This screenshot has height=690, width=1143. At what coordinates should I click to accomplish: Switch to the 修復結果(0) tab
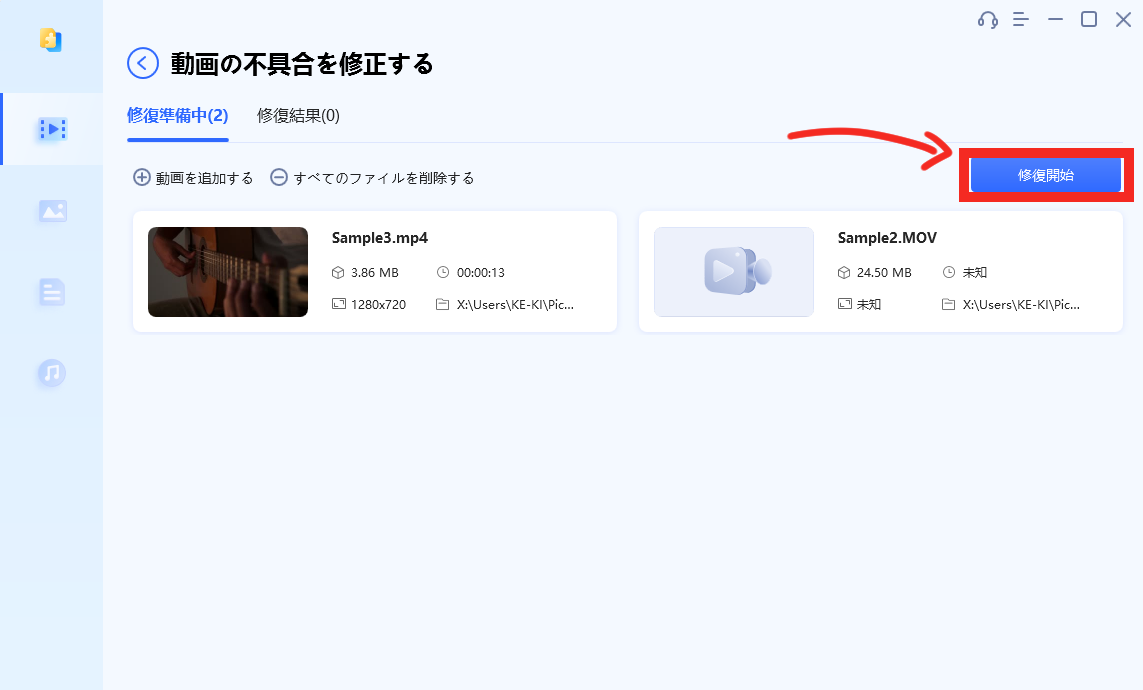tap(298, 115)
